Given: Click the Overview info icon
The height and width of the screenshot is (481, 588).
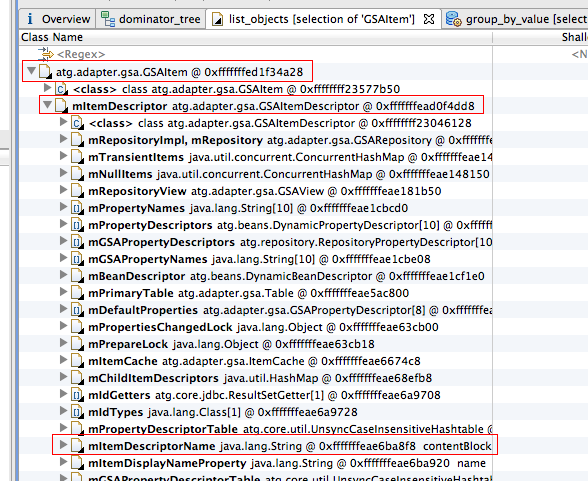Looking at the screenshot, I should point(30,19).
